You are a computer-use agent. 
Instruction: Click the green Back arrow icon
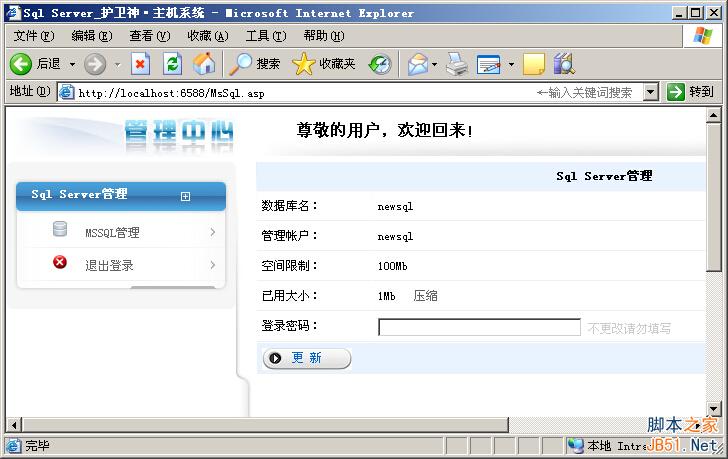tap(21, 64)
